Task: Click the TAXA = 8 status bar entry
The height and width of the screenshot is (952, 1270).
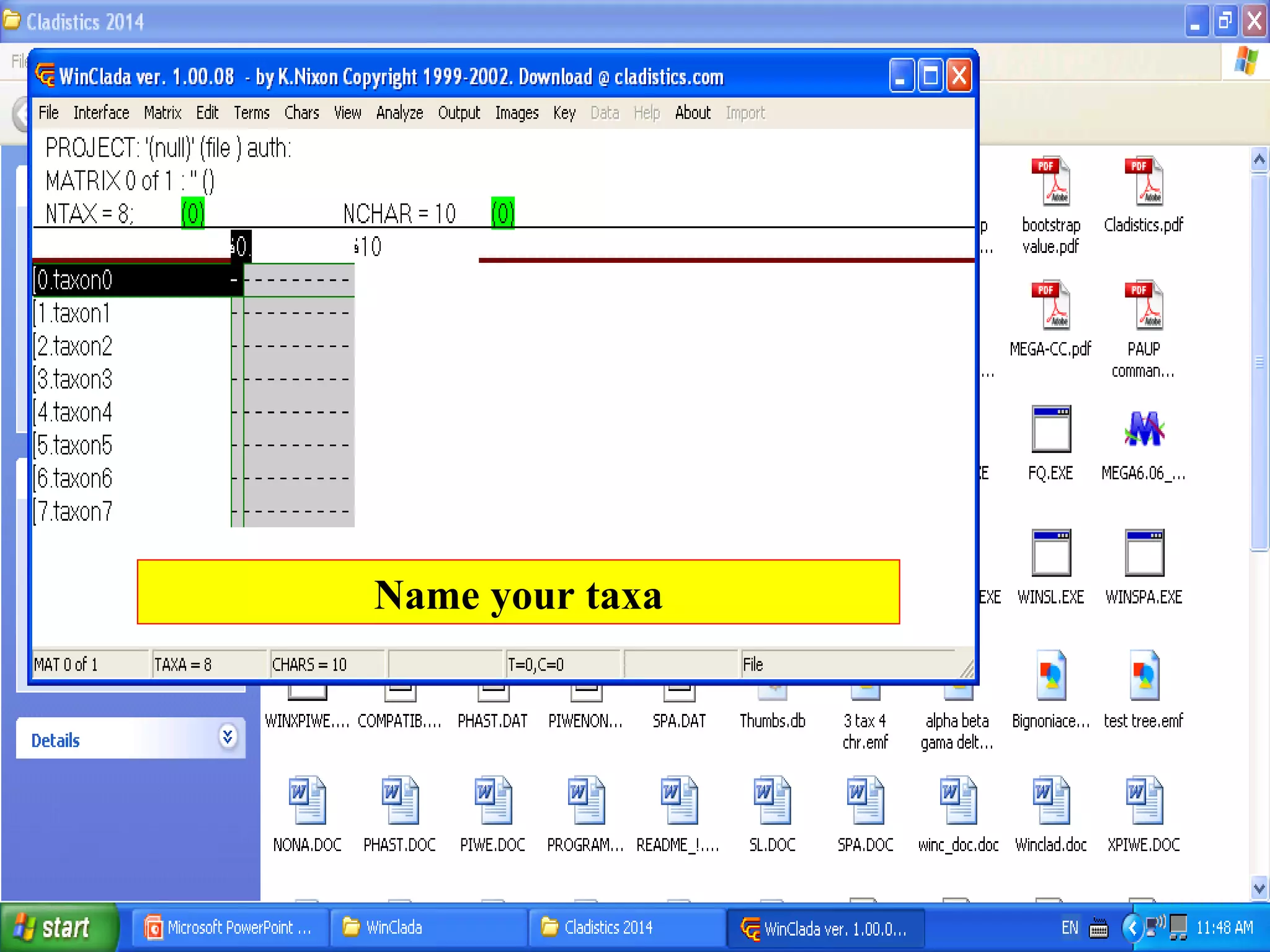Action: tap(208, 664)
